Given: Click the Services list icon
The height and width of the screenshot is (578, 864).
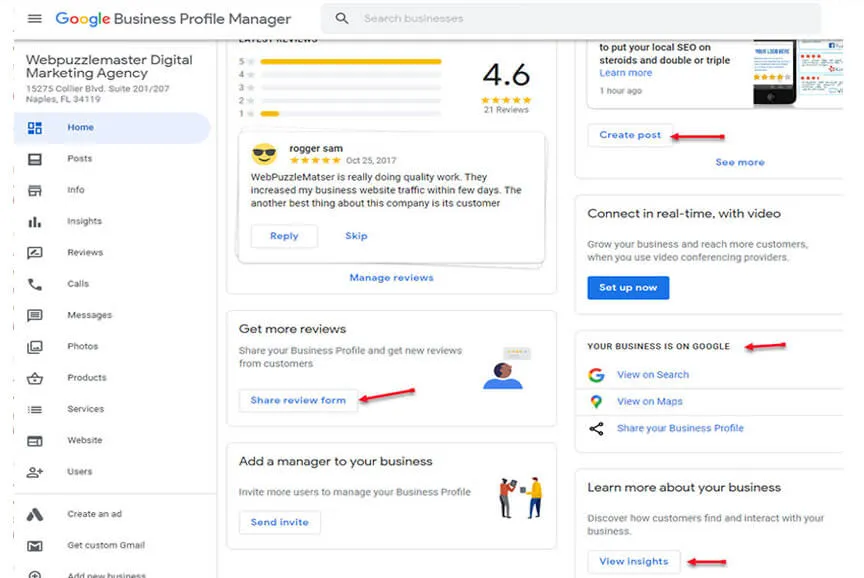Looking at the screenshot, I should click(35, 409).
